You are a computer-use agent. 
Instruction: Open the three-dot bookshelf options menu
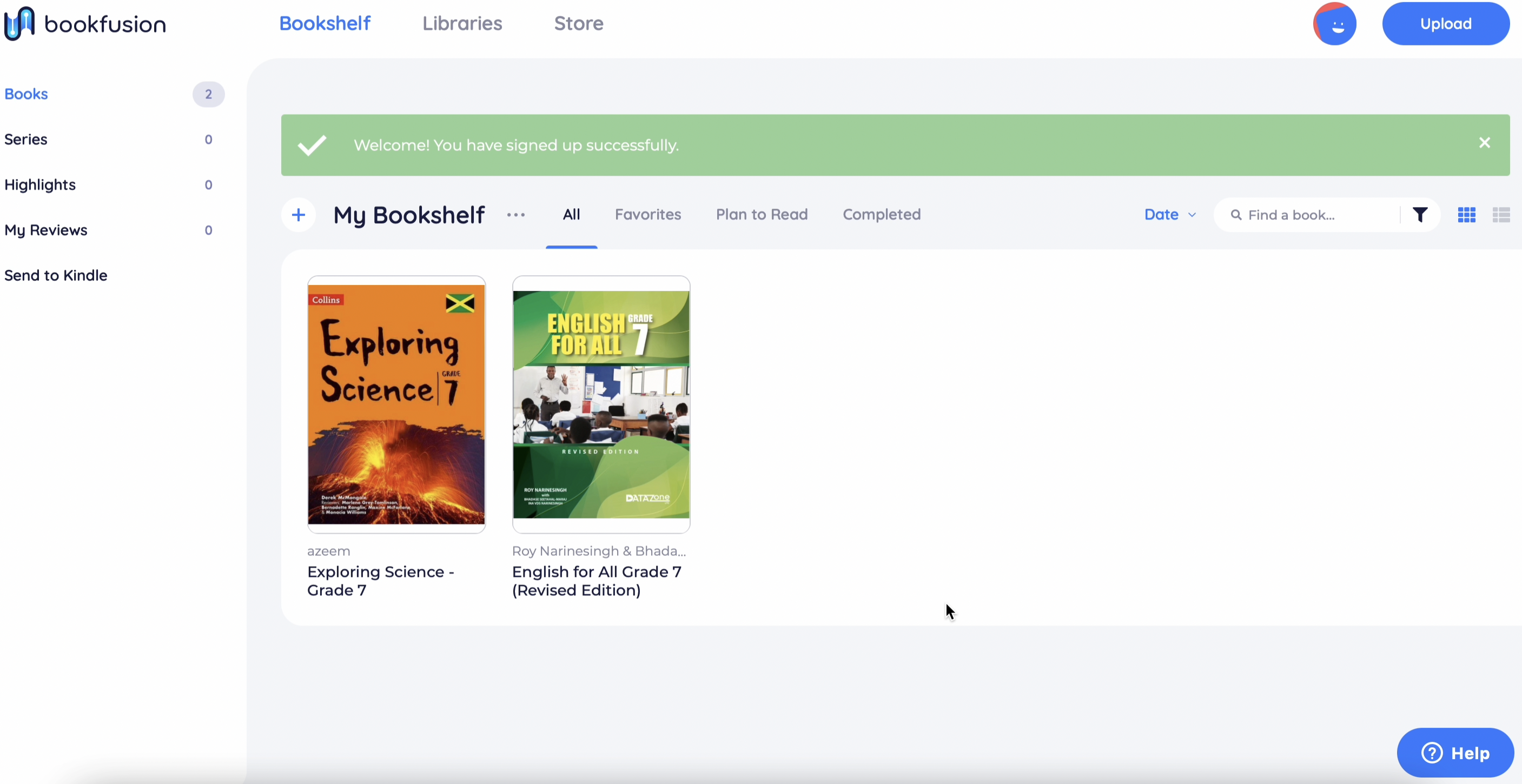pos(516,215)
